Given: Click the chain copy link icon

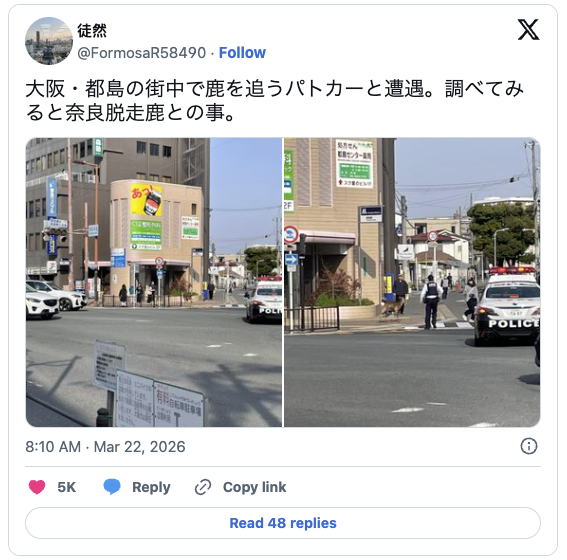Looking at the screenshot, I should point(203,487).
